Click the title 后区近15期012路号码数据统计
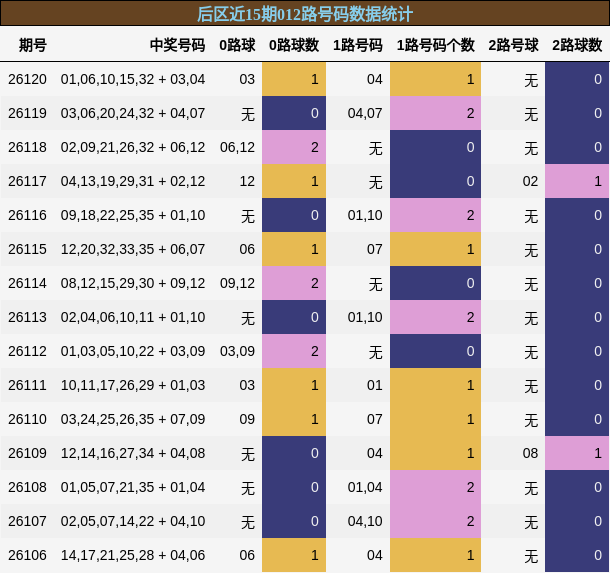 click(305, 14)
